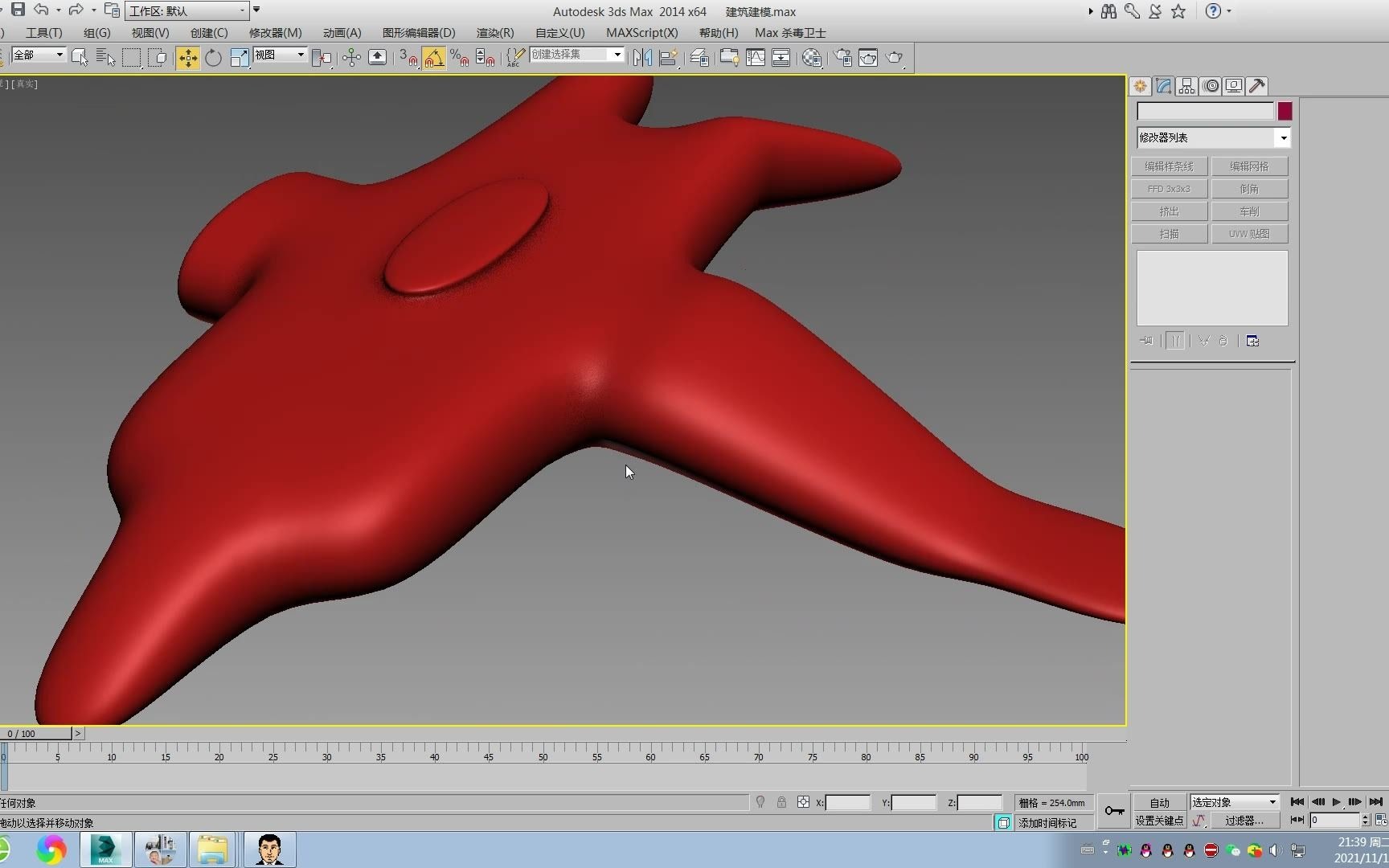The image size is (1389, 868).
Task: Open the Utilities hammer panel
Action: click(1257, 86)
